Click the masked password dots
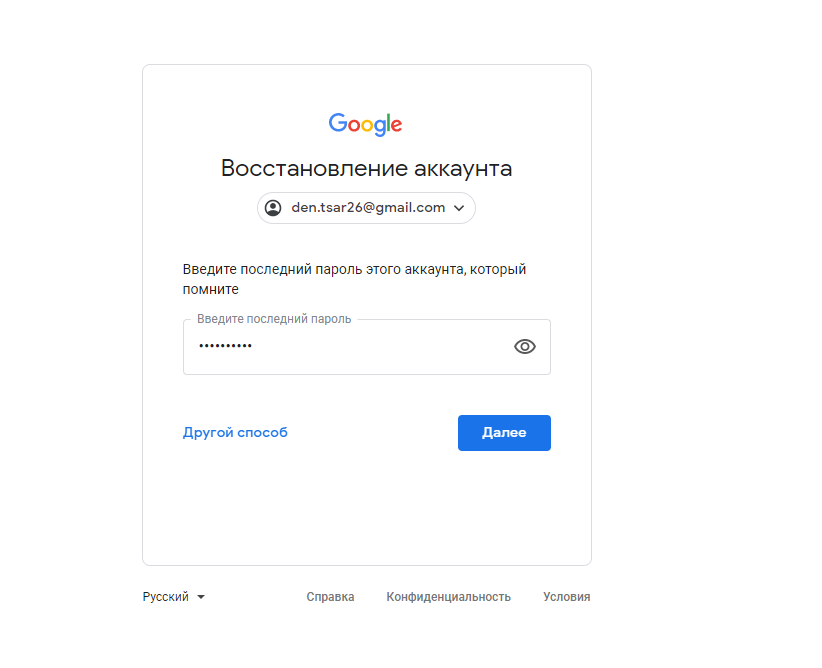The height and width of the screenshot is (668, 822). coord(225,346)
